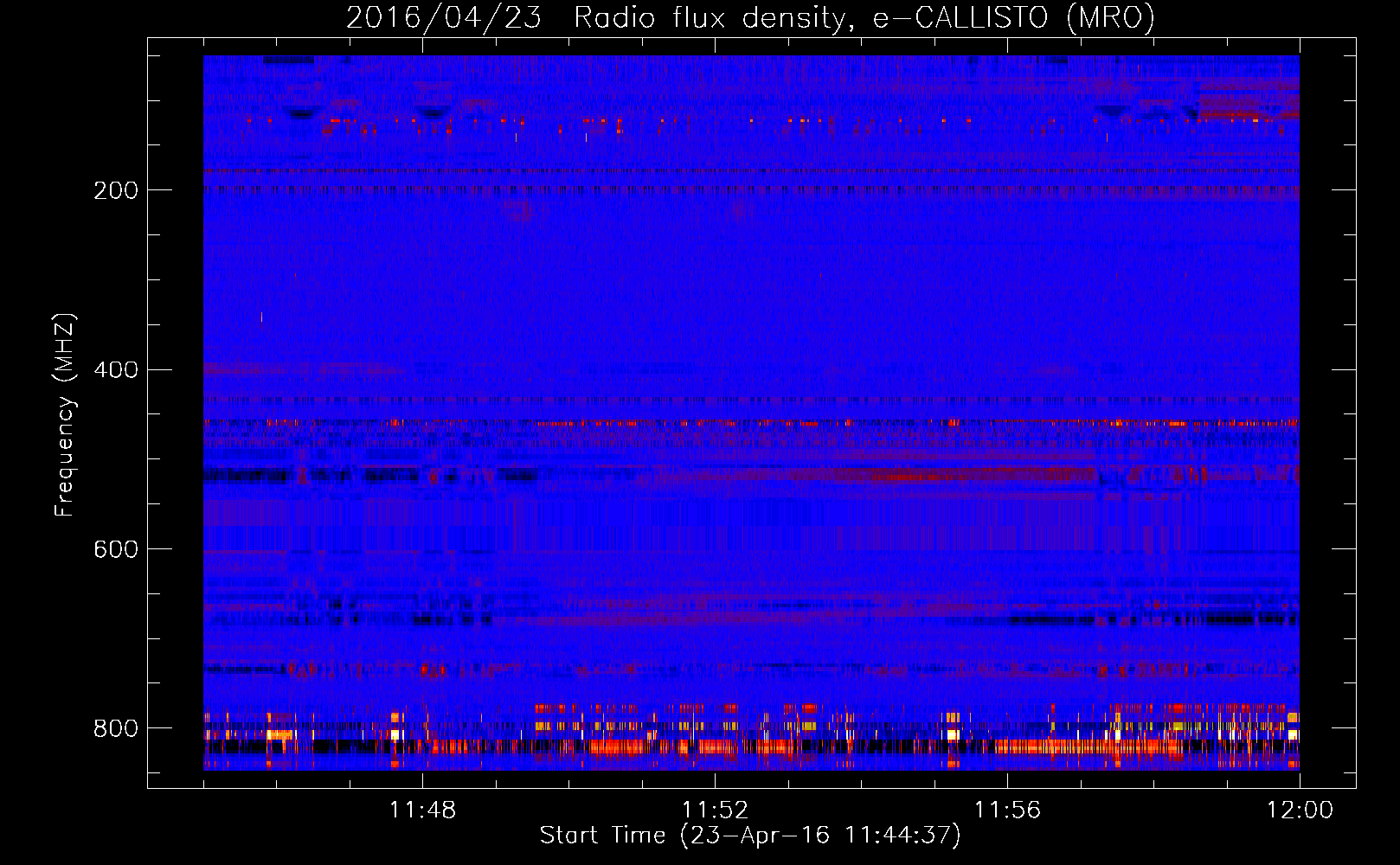1400x865 pixels.
Task: Click the 12:00 time tick label
Action: click(x=1300, y=811)
